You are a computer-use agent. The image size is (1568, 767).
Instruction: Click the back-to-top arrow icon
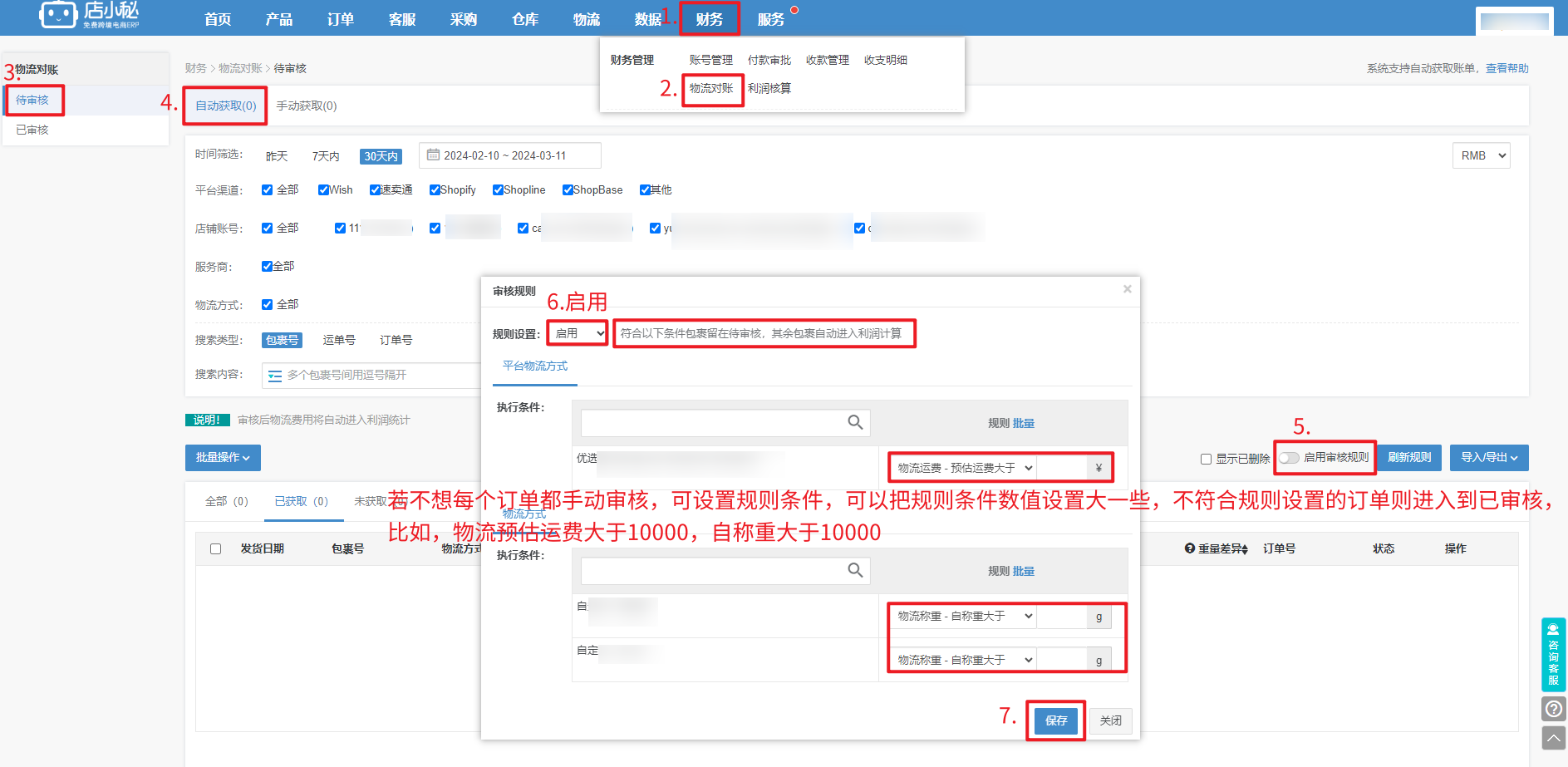click(1553, 737)
